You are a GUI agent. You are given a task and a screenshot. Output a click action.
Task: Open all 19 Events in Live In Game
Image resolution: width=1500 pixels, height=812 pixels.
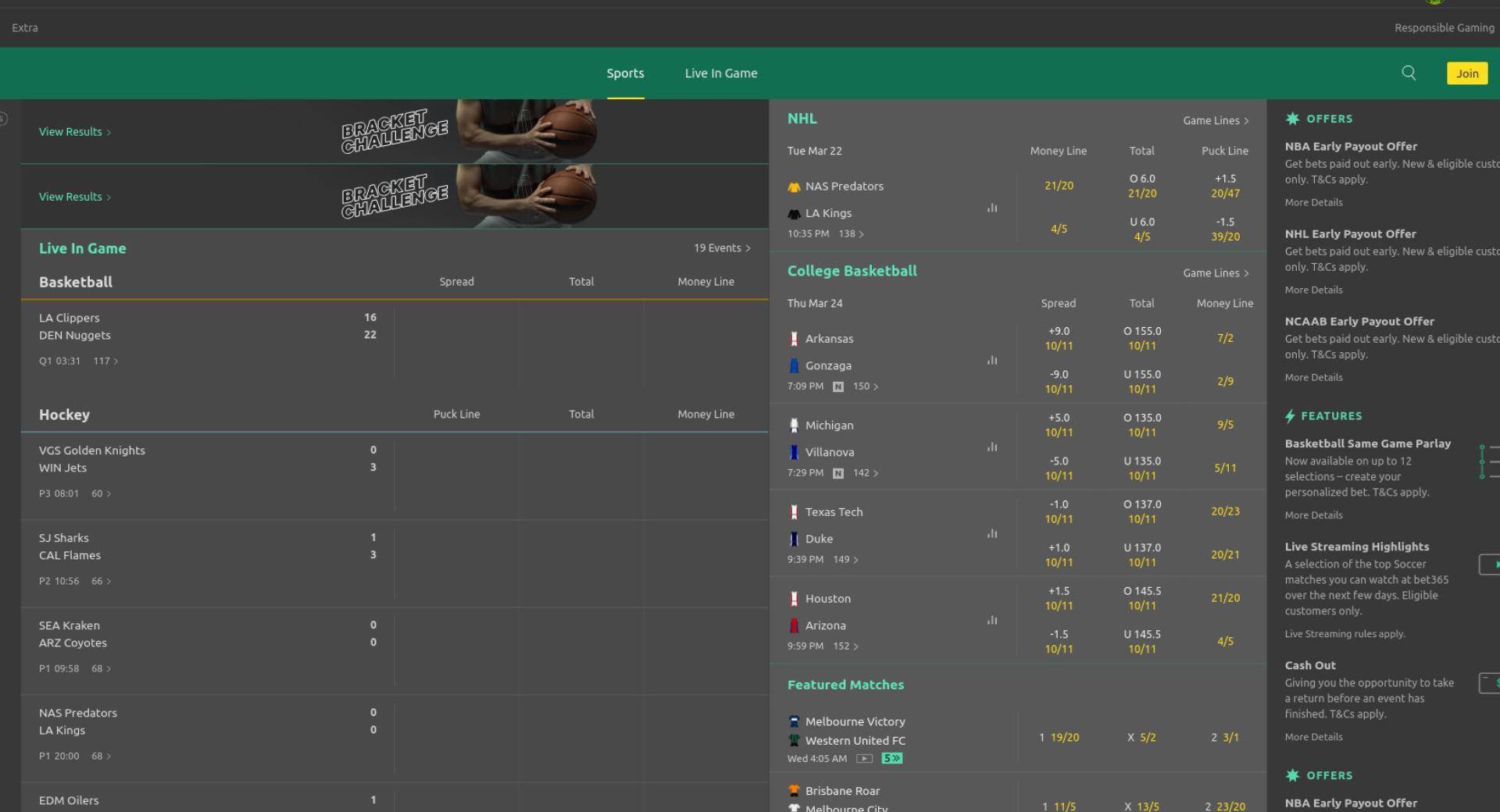point(722,248)
